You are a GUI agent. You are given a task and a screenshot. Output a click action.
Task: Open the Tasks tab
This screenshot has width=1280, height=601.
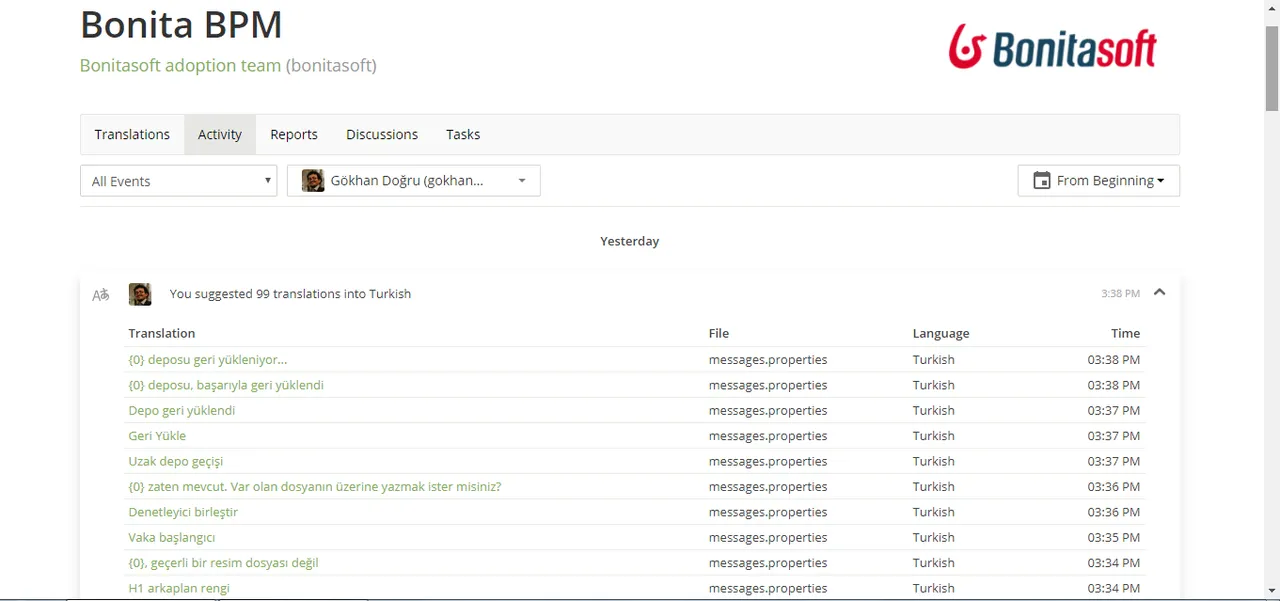pyautogui.click(x=463, y=134)
